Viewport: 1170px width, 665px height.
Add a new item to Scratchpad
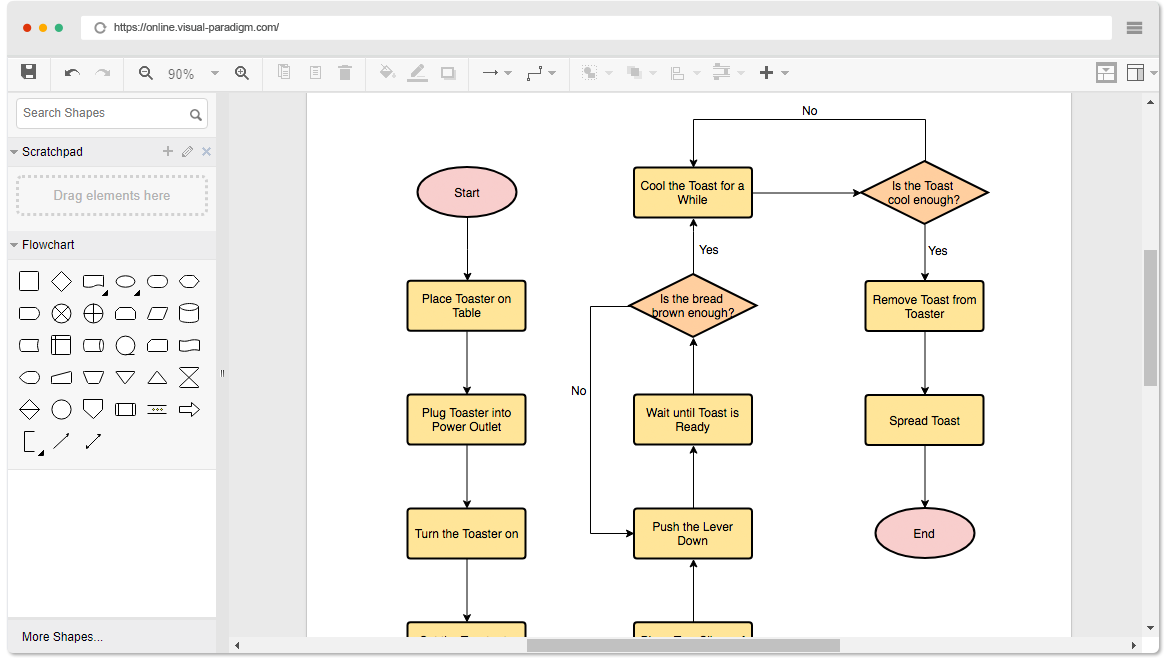pyautogui.click(x=167, y=151)
